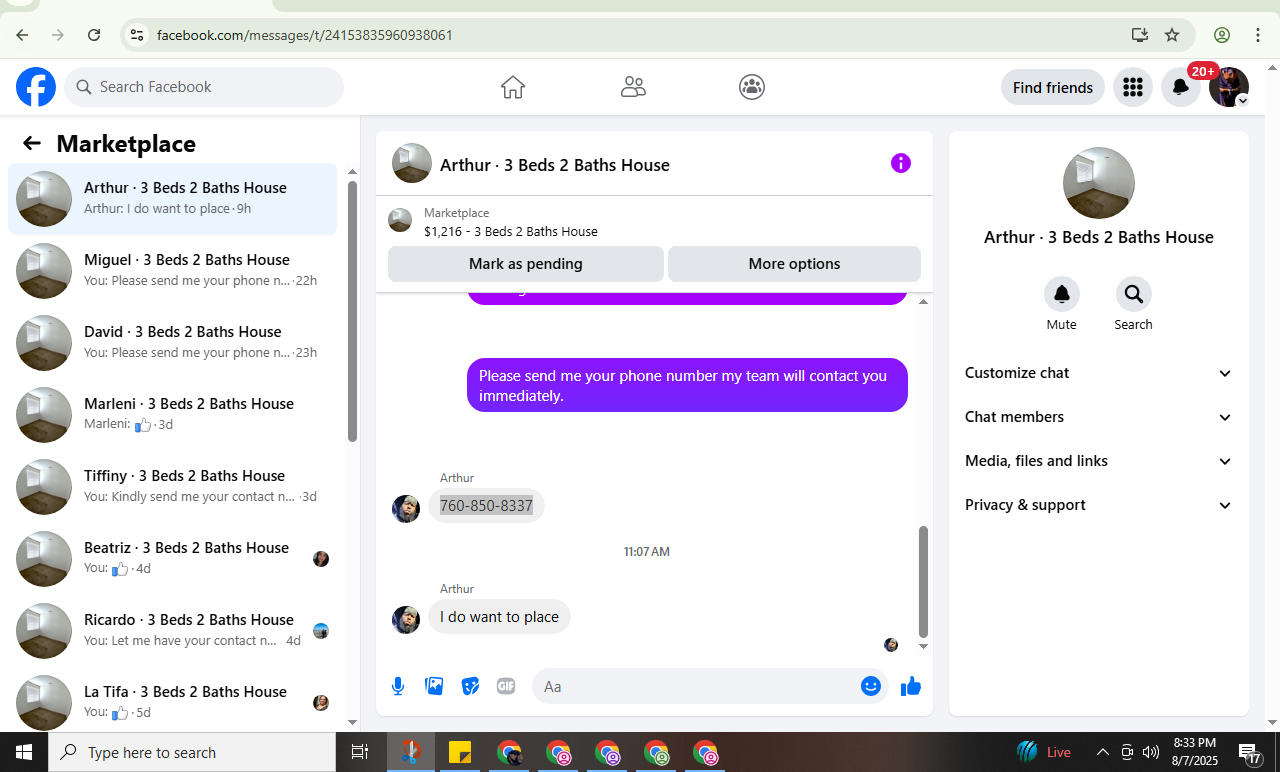Expand Customize chat section
Image resolution: width=1280 pixels, height=772 pixels.
[1098, 373]
